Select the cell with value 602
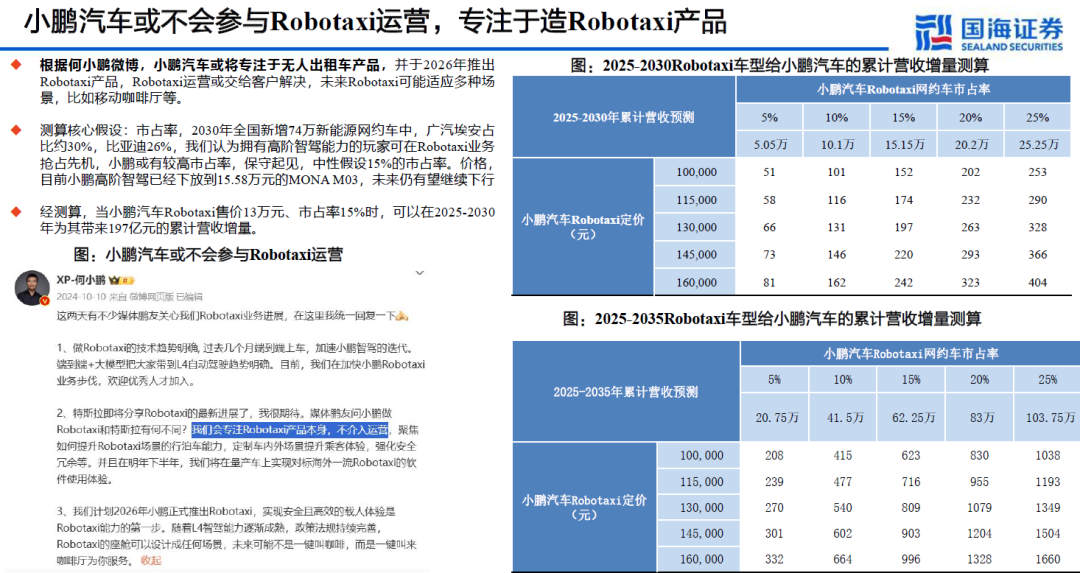 click(842, 534)
